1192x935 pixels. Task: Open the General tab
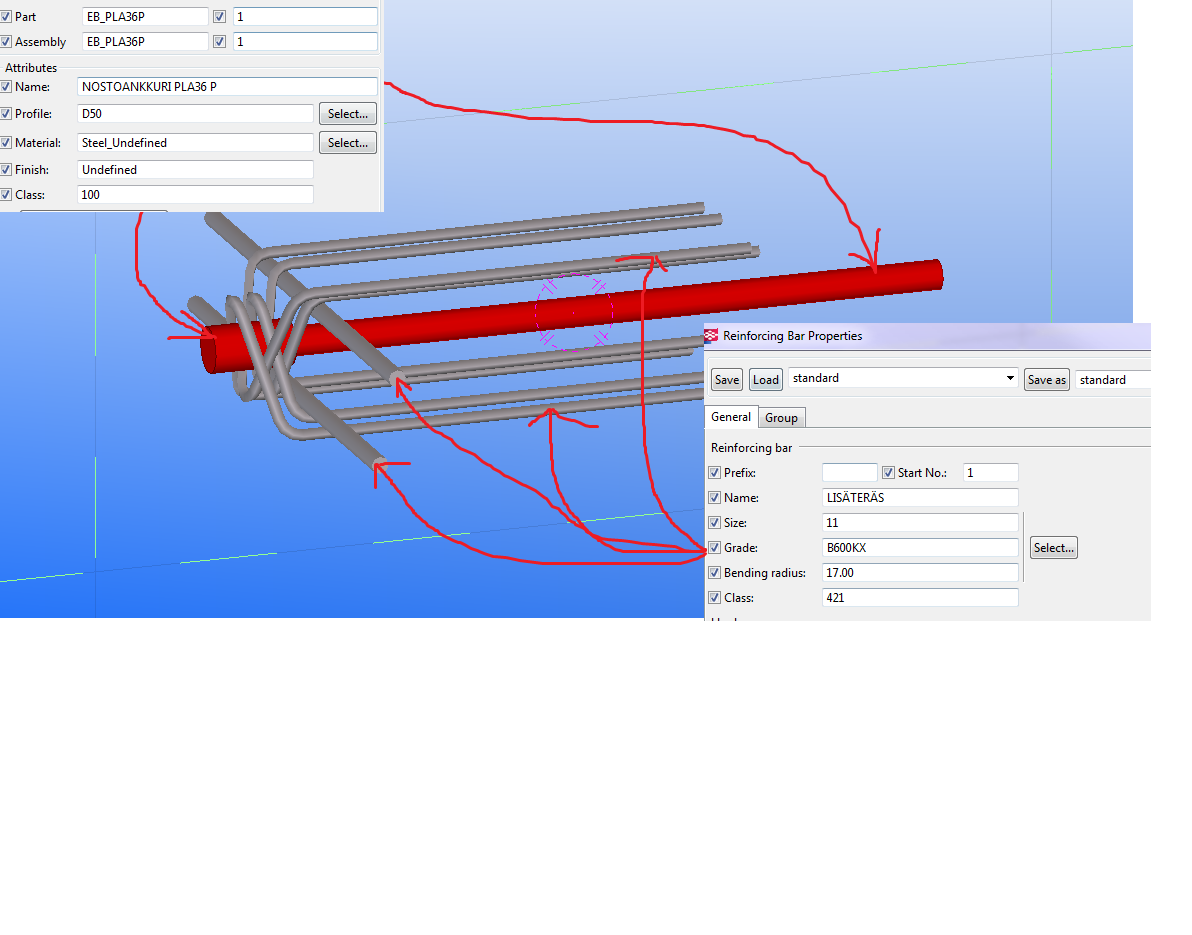(731, 417)
